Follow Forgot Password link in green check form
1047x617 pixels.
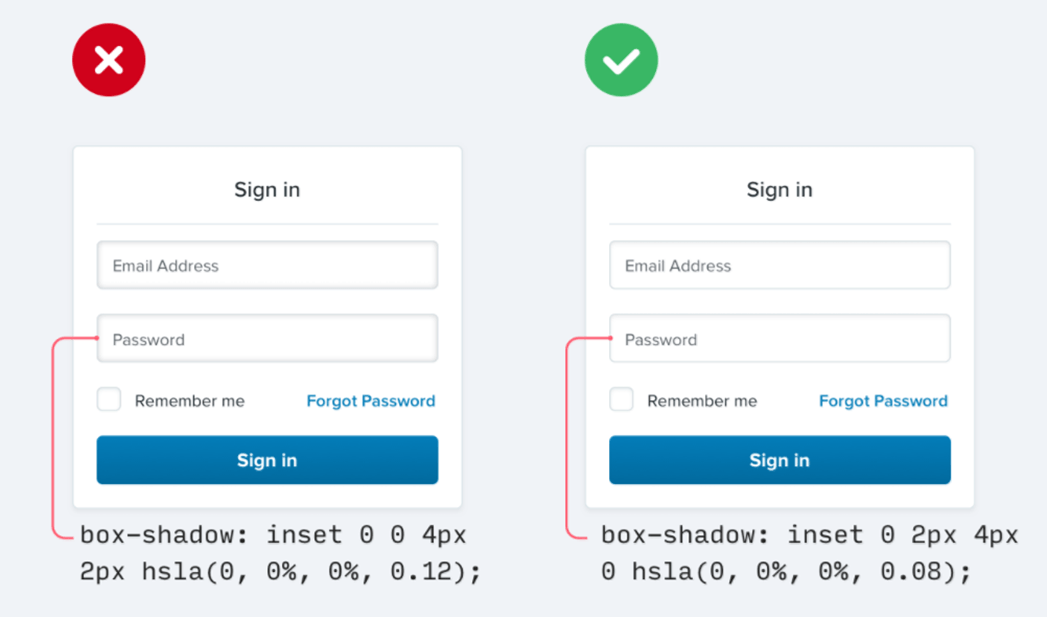click(x=883, y=401)
